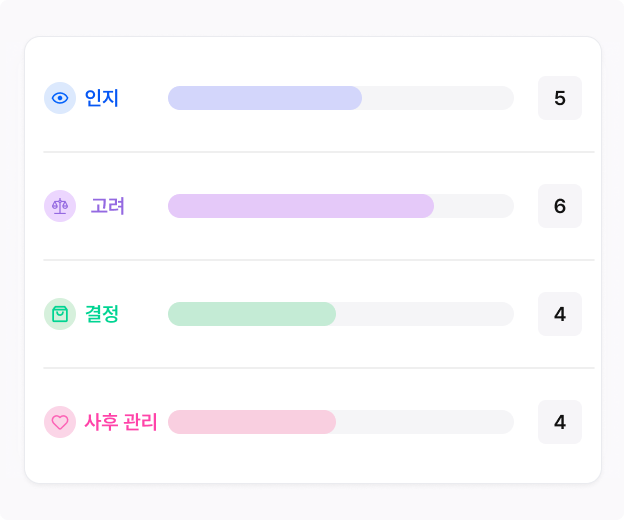Image resolution: width=624 pixels, height=520 pixels.
Task: Select the 인지 stage label
Action: click(x=102, y=98)
